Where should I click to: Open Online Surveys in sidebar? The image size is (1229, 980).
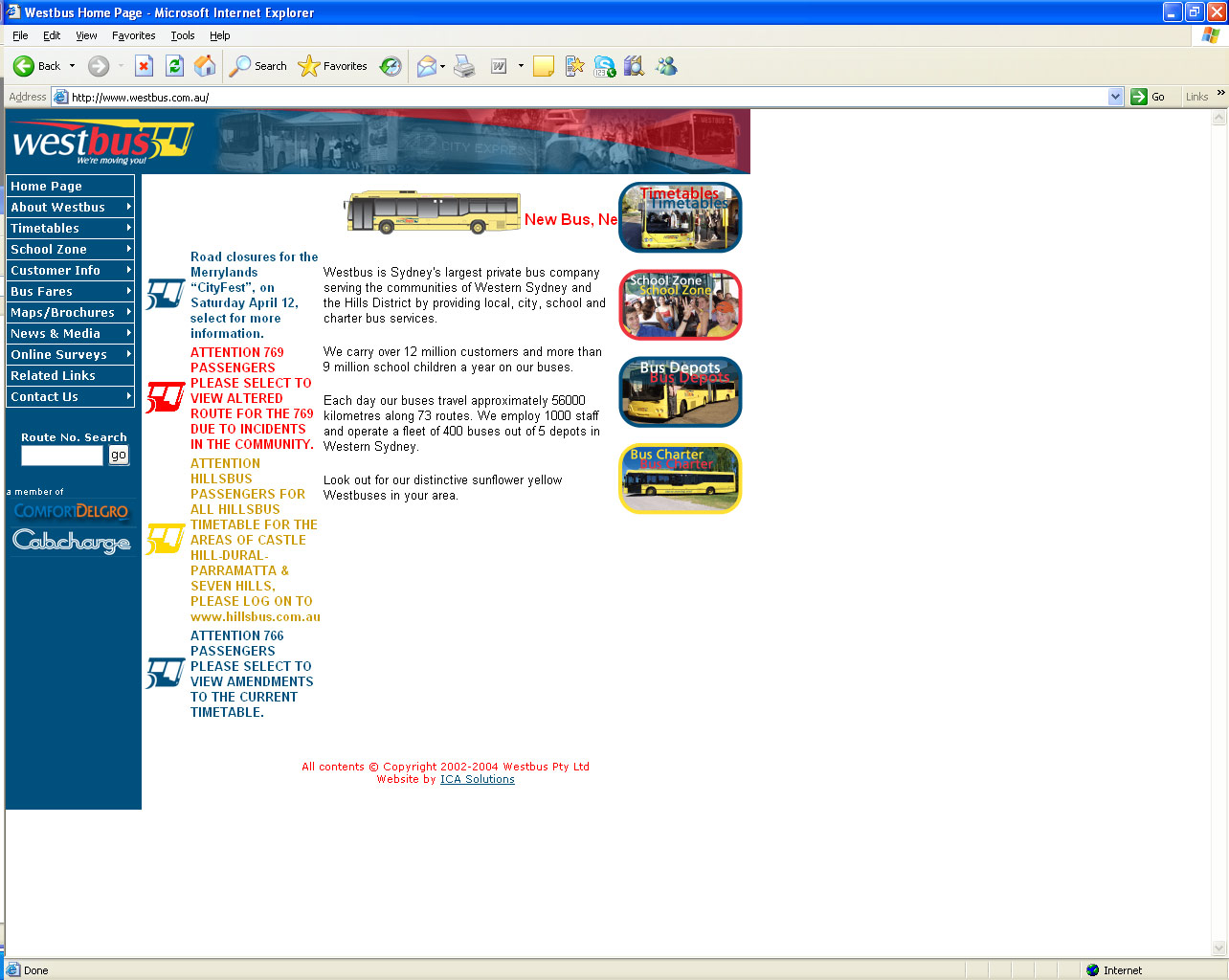tap(71, 354)
